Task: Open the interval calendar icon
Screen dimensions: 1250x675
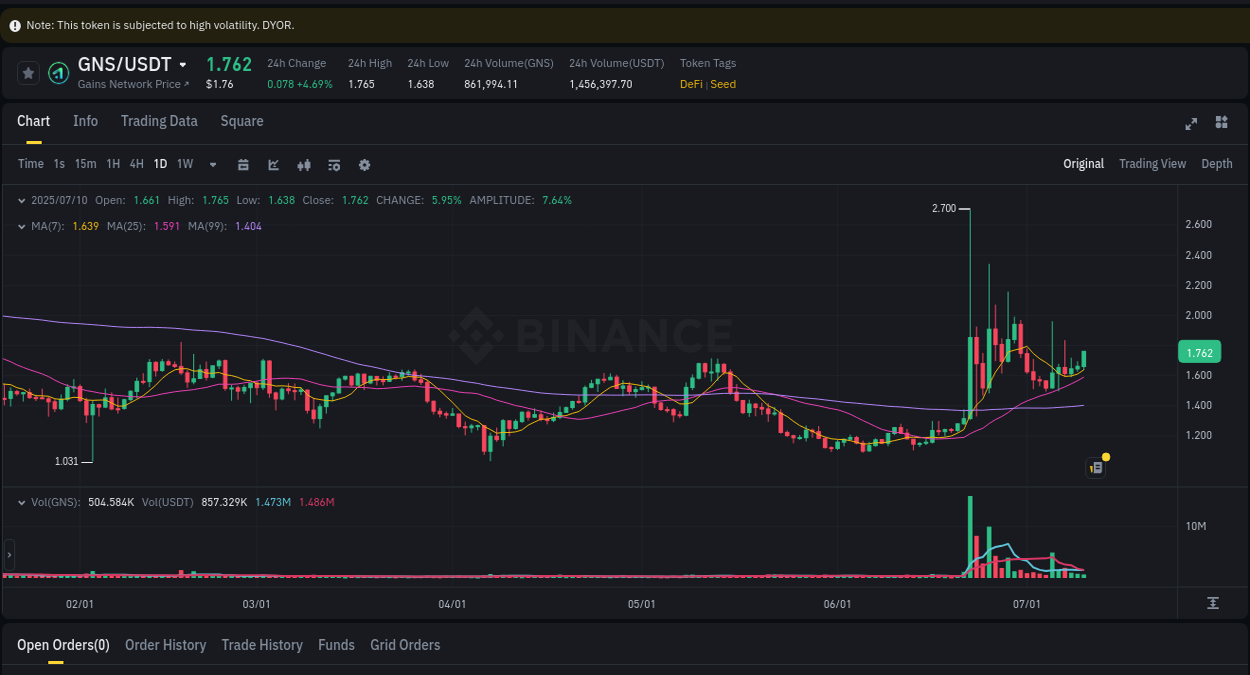Action: (243, 164)
